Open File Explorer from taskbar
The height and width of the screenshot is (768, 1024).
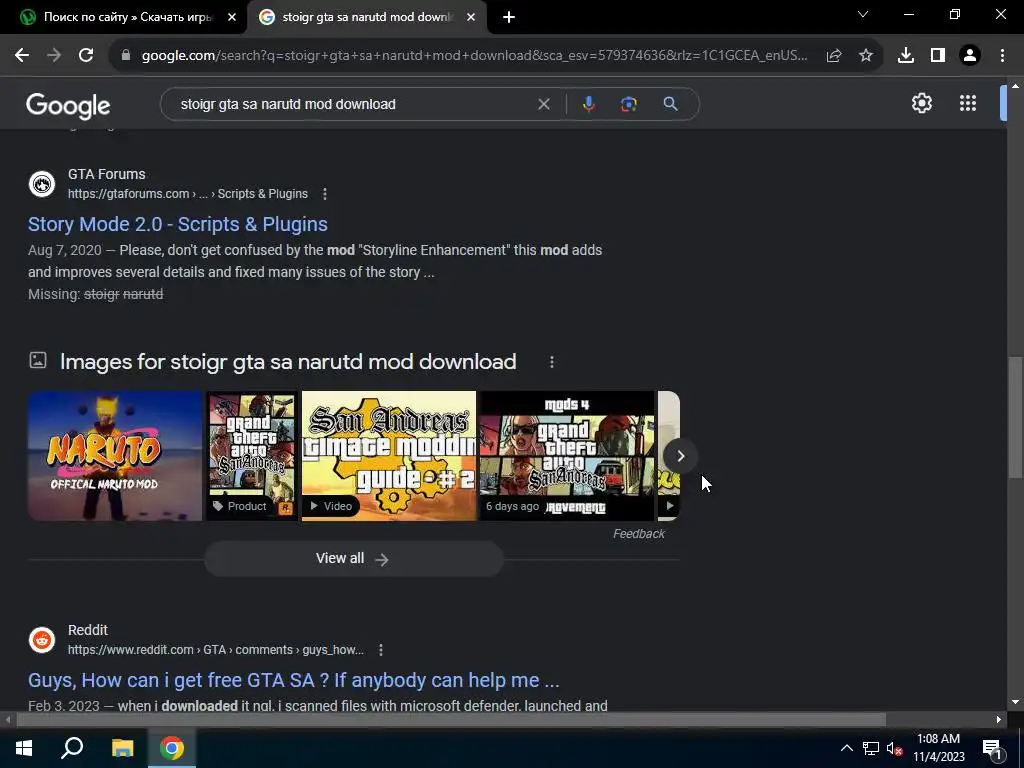[122, 748]
